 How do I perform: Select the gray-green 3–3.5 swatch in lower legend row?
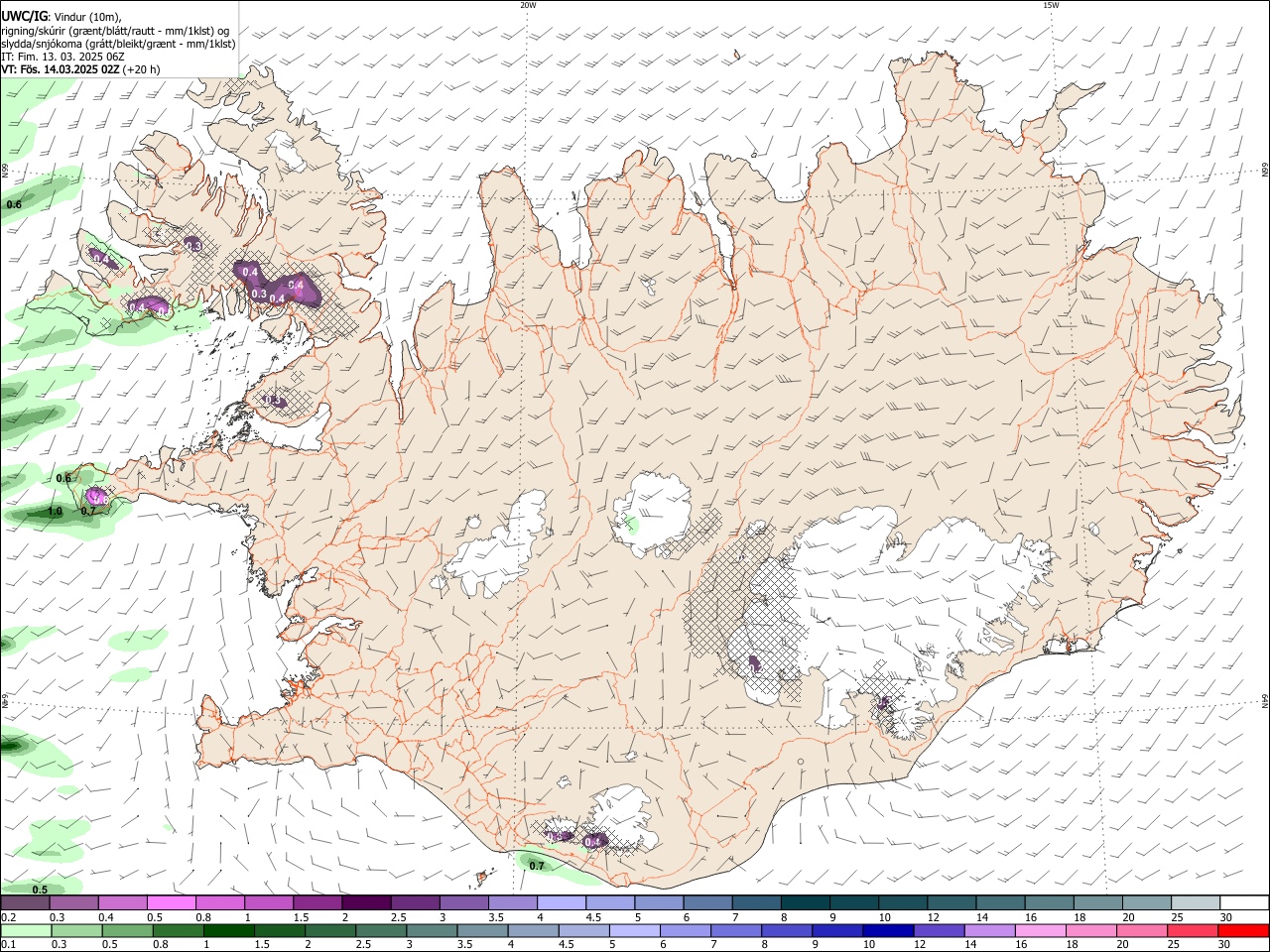[x=433, y=931]
